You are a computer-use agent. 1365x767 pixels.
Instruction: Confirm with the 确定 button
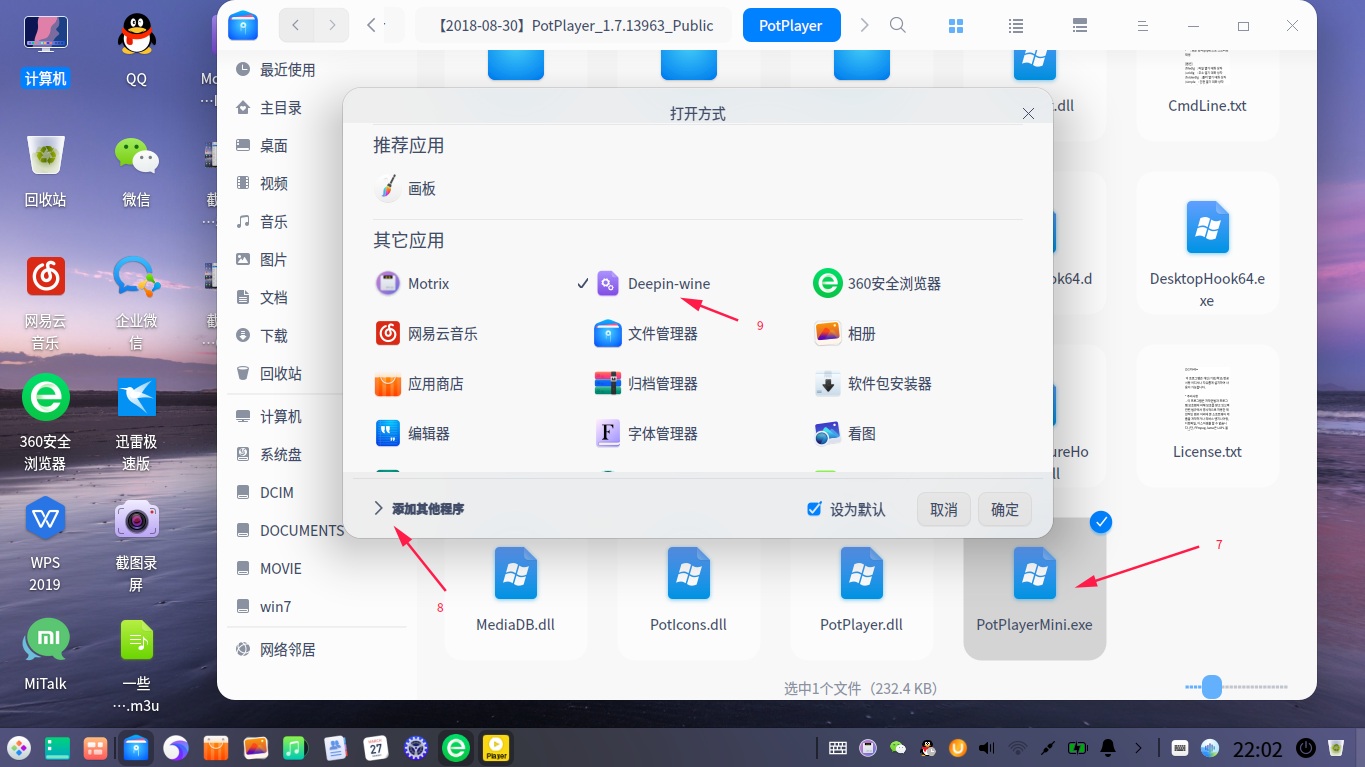click(x=1005, y=509)
